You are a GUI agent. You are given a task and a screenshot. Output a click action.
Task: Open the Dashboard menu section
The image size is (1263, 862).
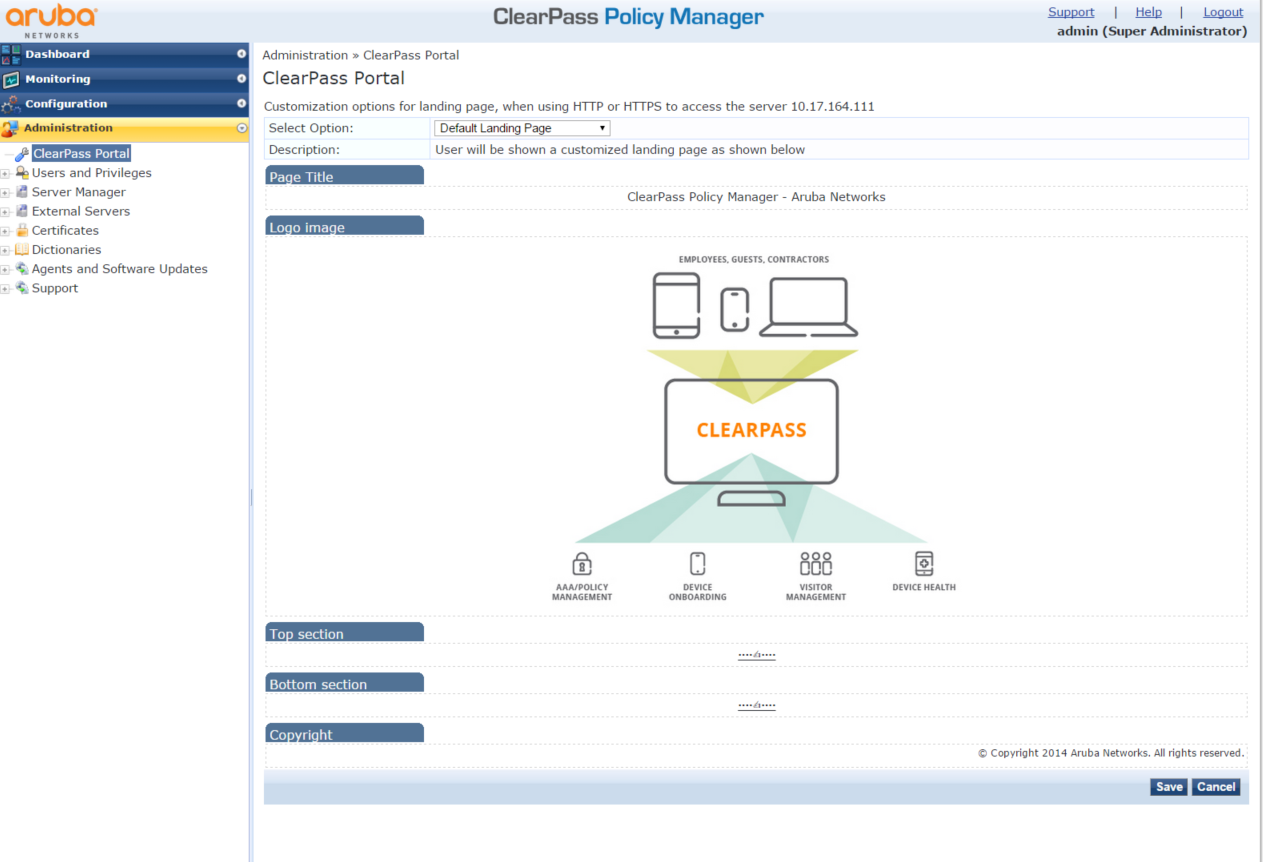(x=124, y=54)
